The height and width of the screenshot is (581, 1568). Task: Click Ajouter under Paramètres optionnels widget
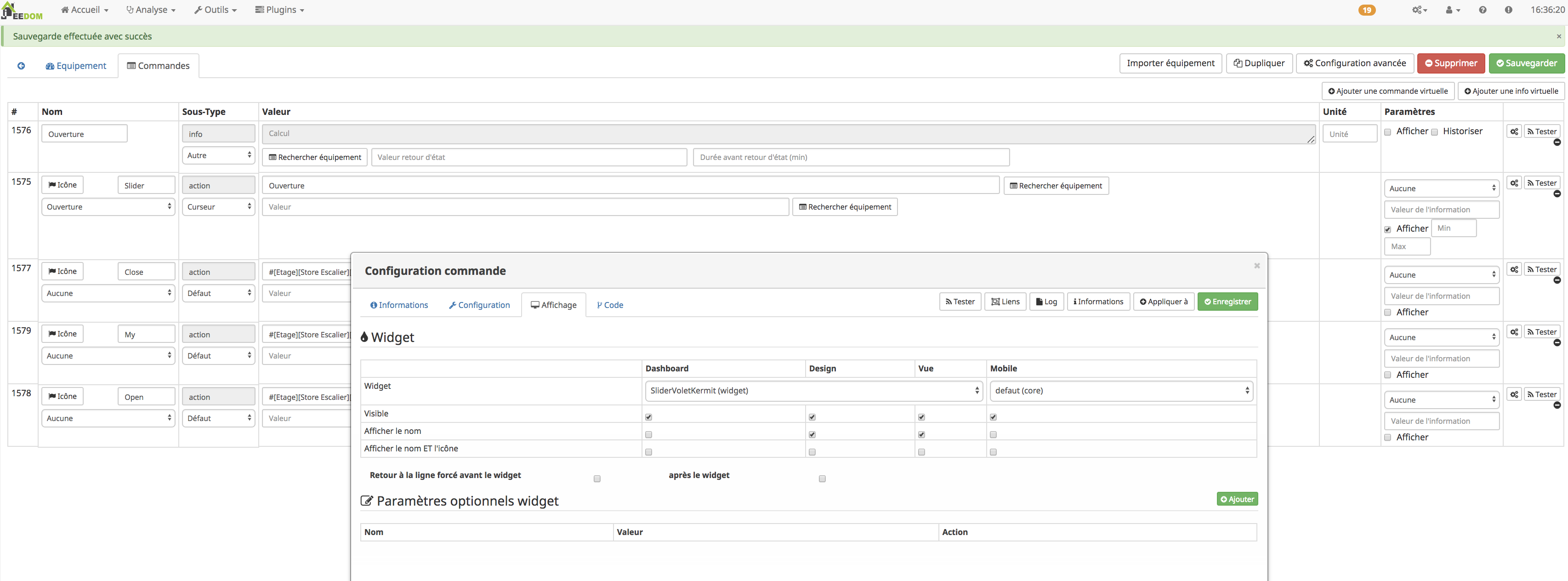(1237, 499)
